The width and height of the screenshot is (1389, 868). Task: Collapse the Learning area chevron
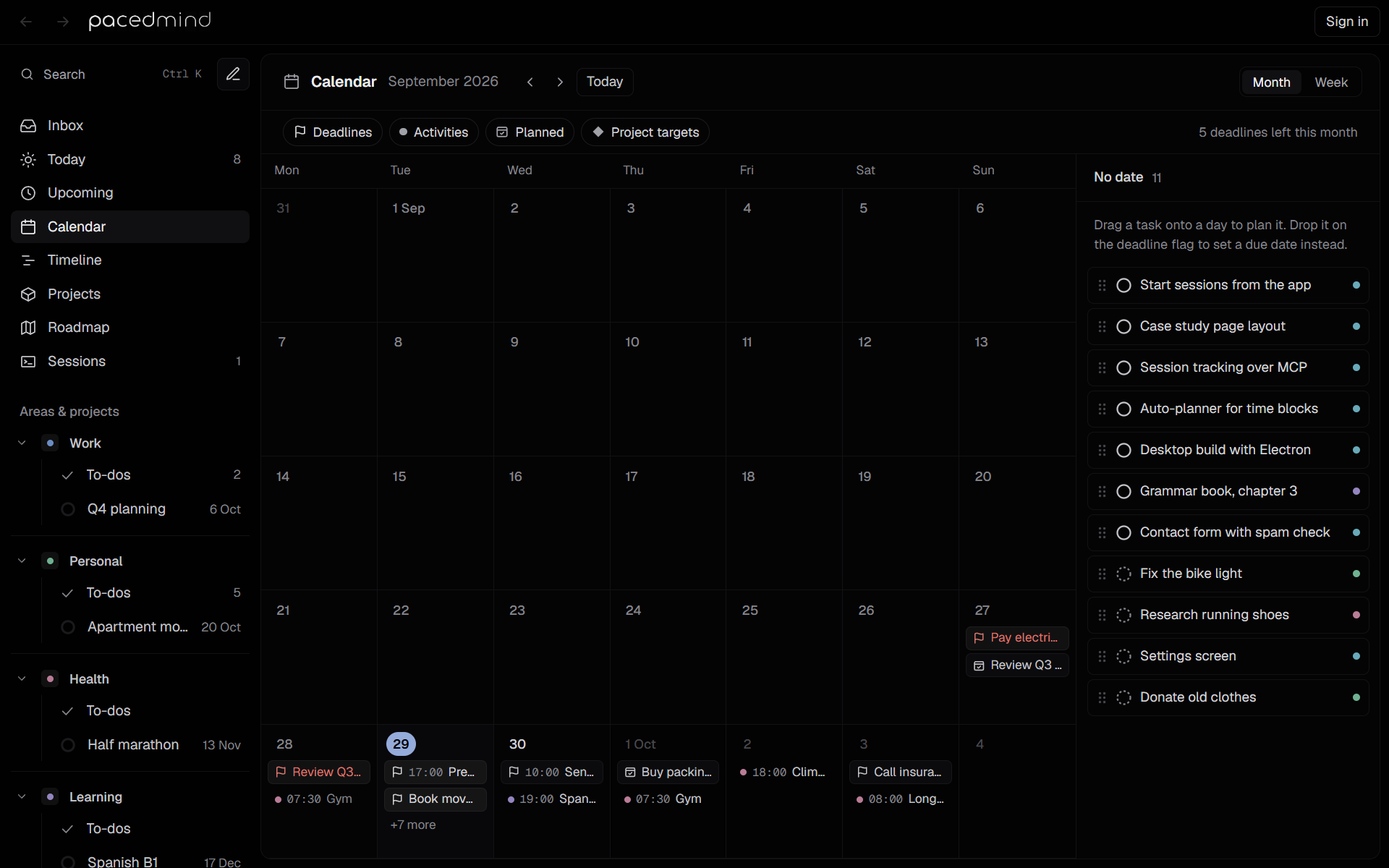22,796
